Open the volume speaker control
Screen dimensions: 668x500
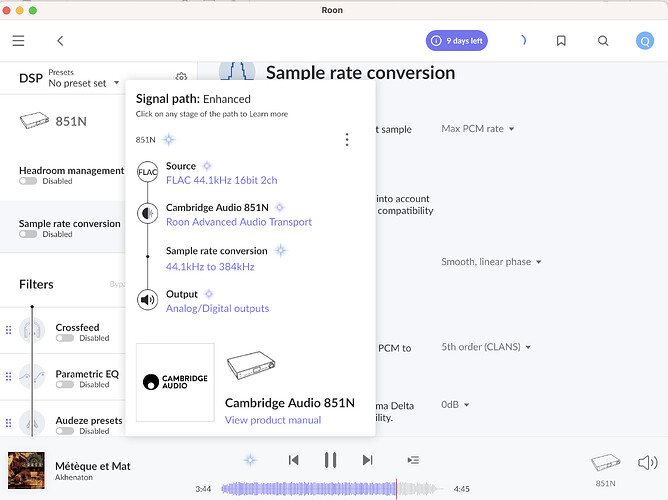(x=648, y=463)
